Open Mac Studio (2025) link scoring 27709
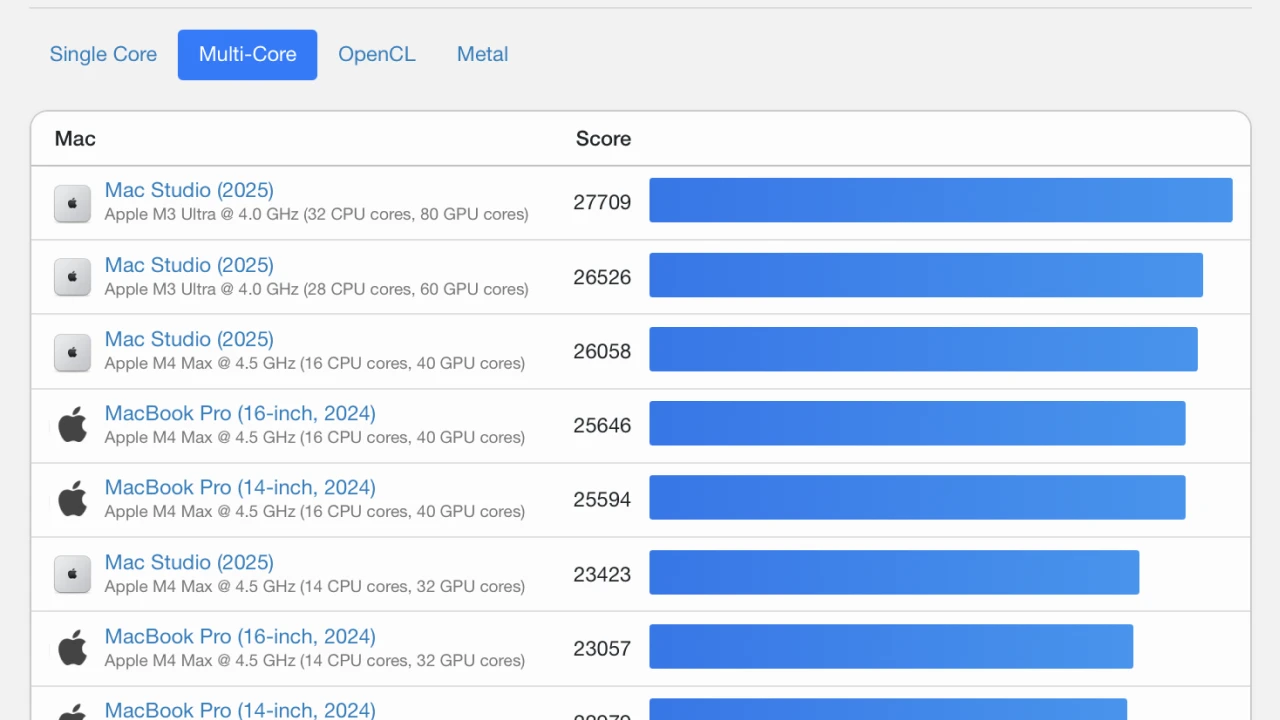 tap(189, 190)
